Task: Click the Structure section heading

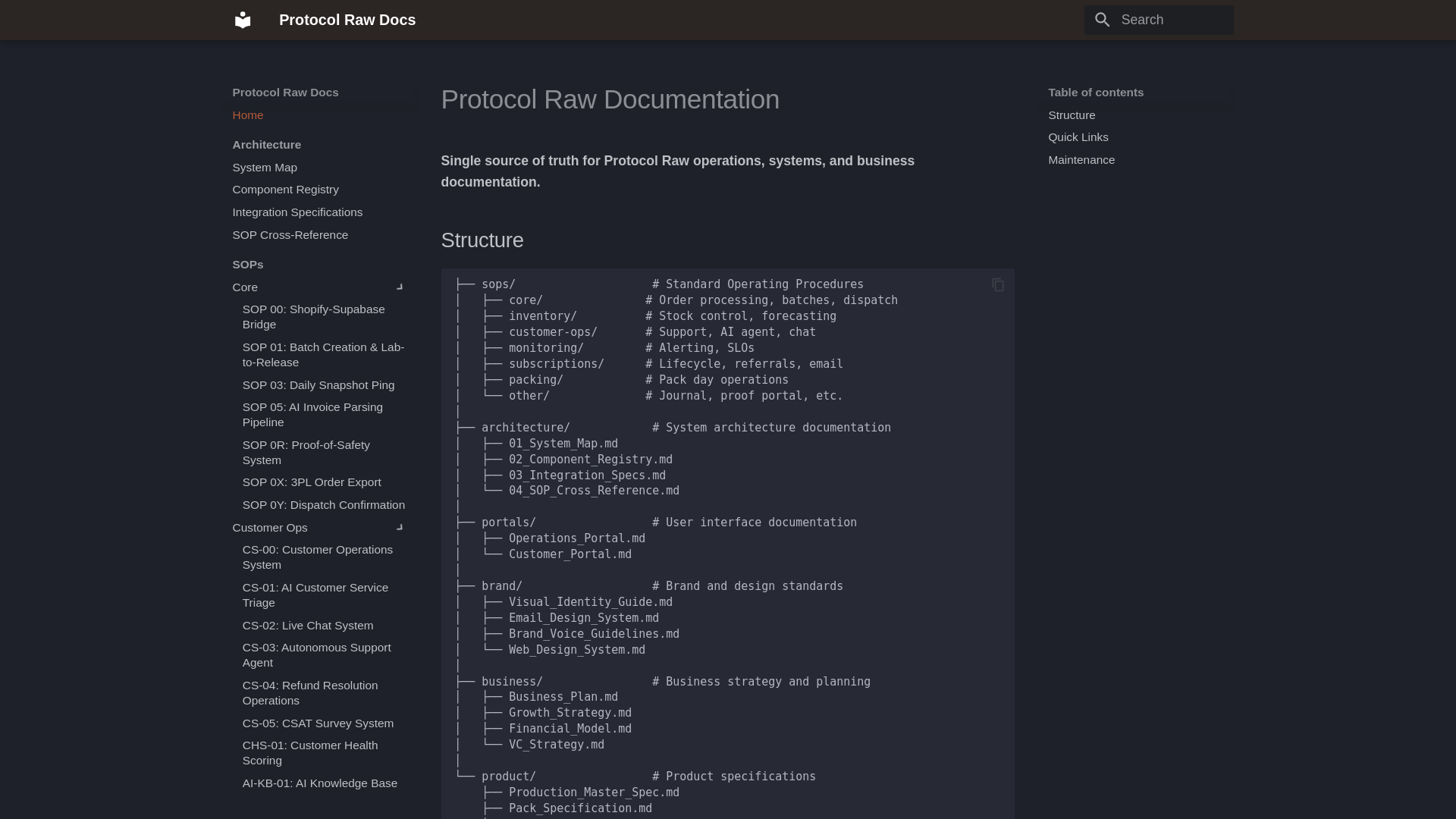Action: (x=482, y=240)
